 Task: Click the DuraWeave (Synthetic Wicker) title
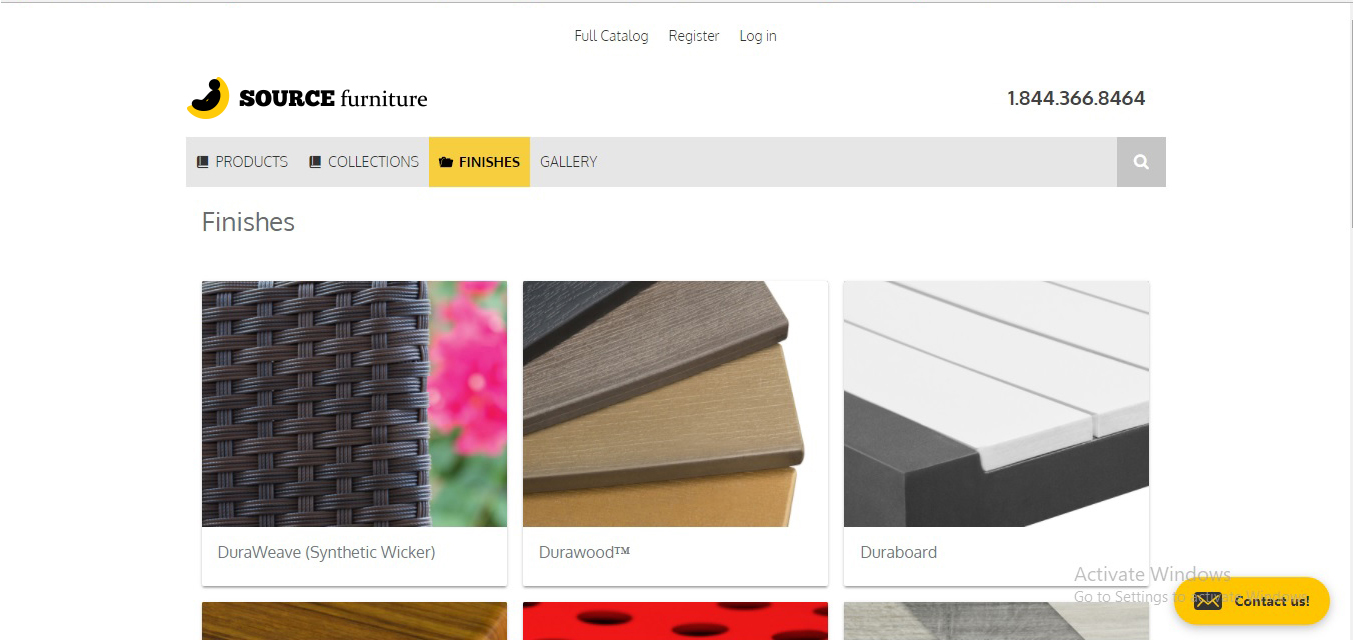[x=326, y=552]
